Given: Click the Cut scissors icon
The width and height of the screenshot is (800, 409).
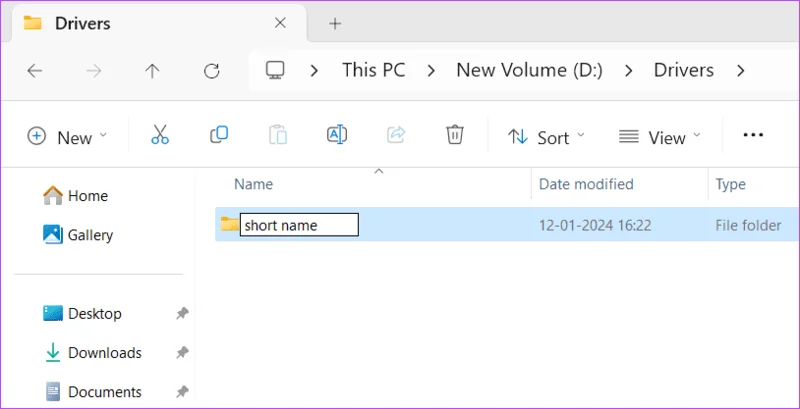Looking at the screenshot, I should click(160, 135).
